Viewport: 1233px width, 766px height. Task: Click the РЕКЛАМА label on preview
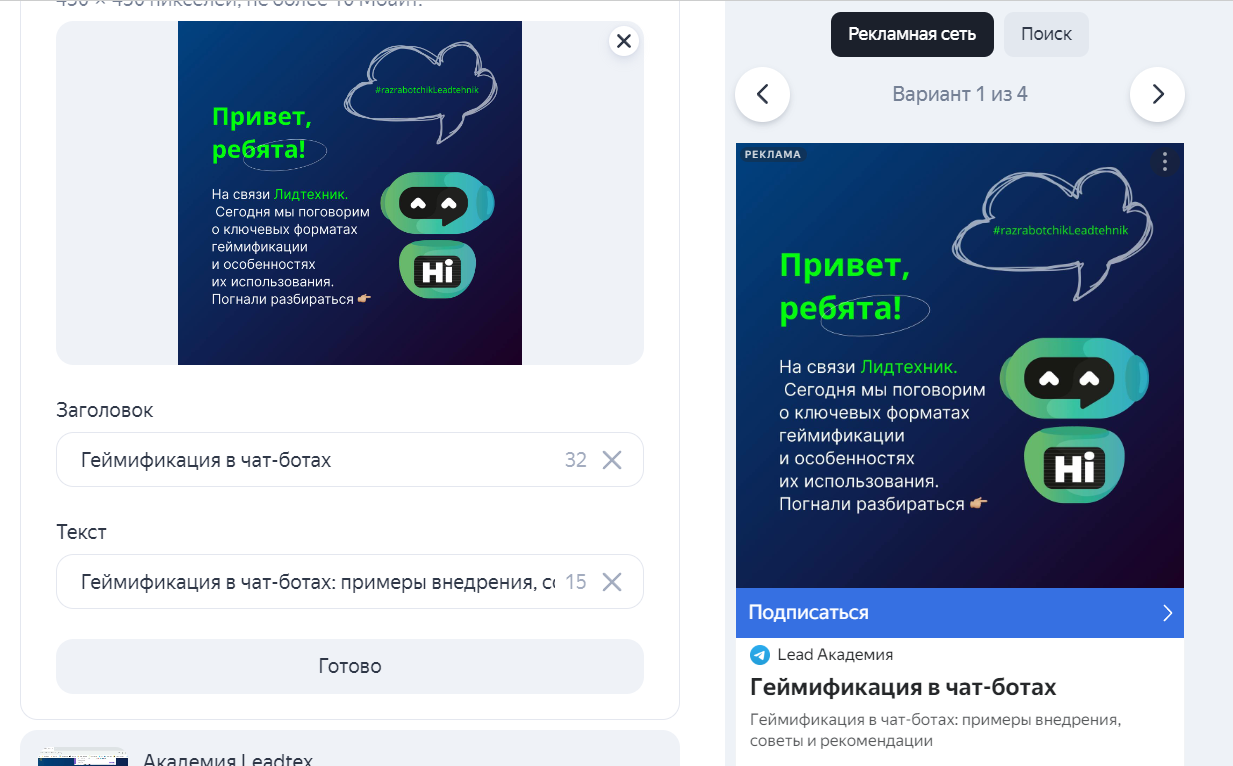click(x=773, y=155)
